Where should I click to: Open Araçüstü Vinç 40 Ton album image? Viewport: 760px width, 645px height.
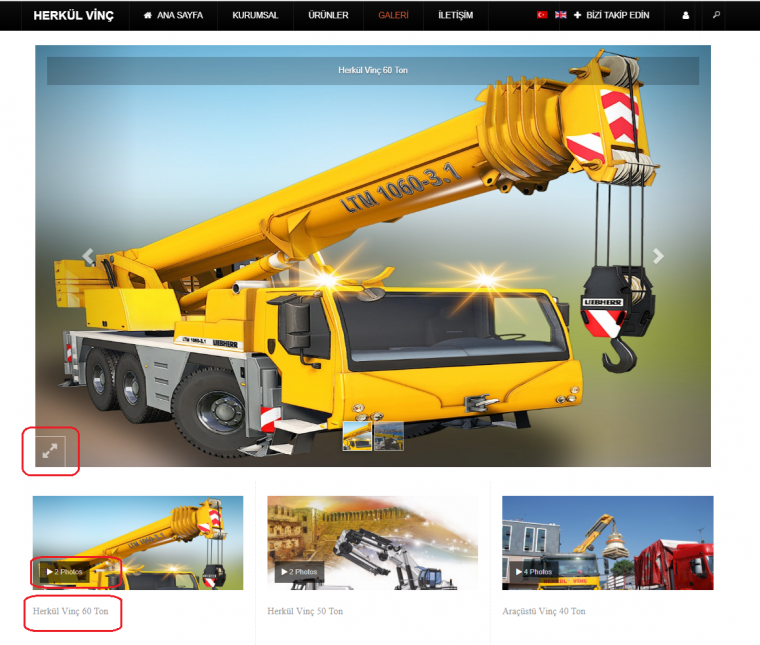pyautogui.click(x=608, y=543)
